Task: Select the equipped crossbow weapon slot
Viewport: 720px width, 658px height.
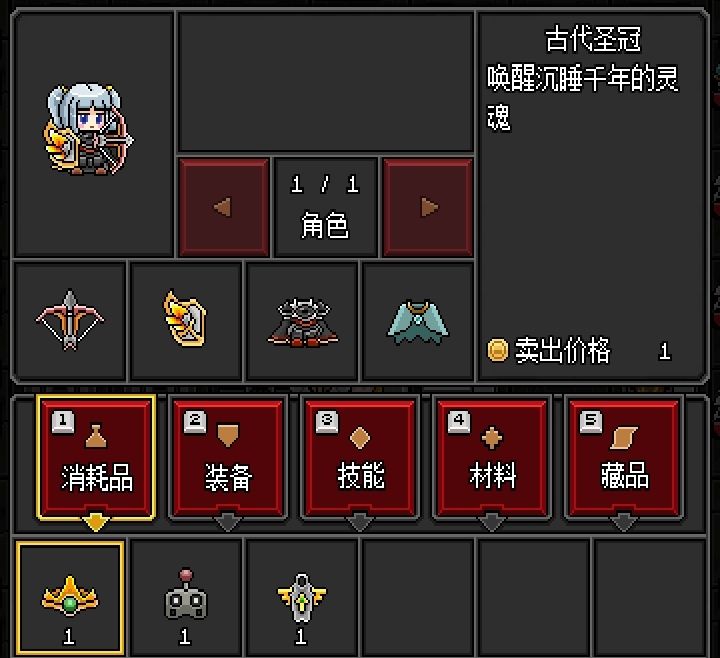Action: (70, 321)
